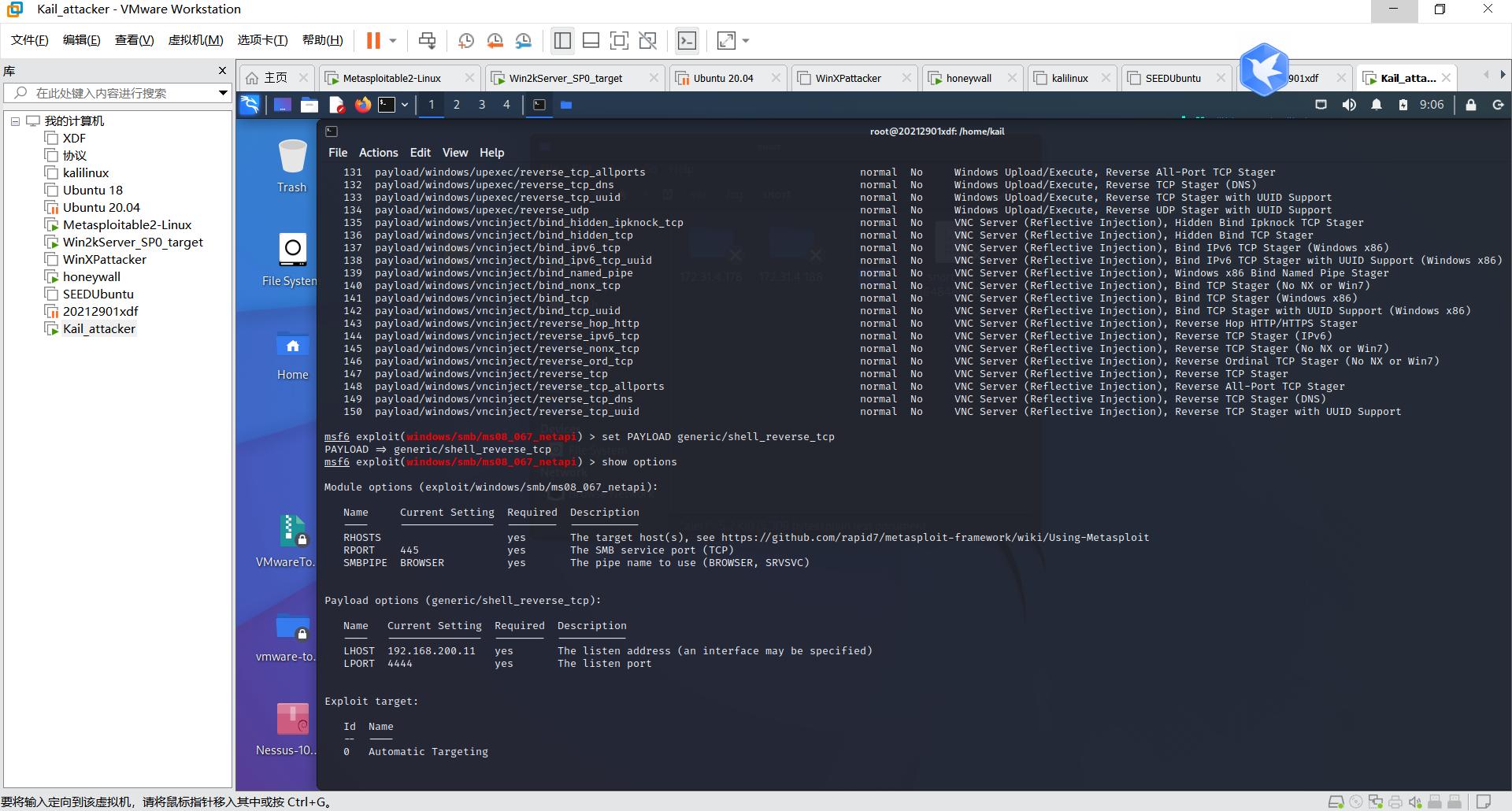Open the text editor icon in Kali panel
Viewport: 1512px width, 811px height.
(x=336, y=105)
